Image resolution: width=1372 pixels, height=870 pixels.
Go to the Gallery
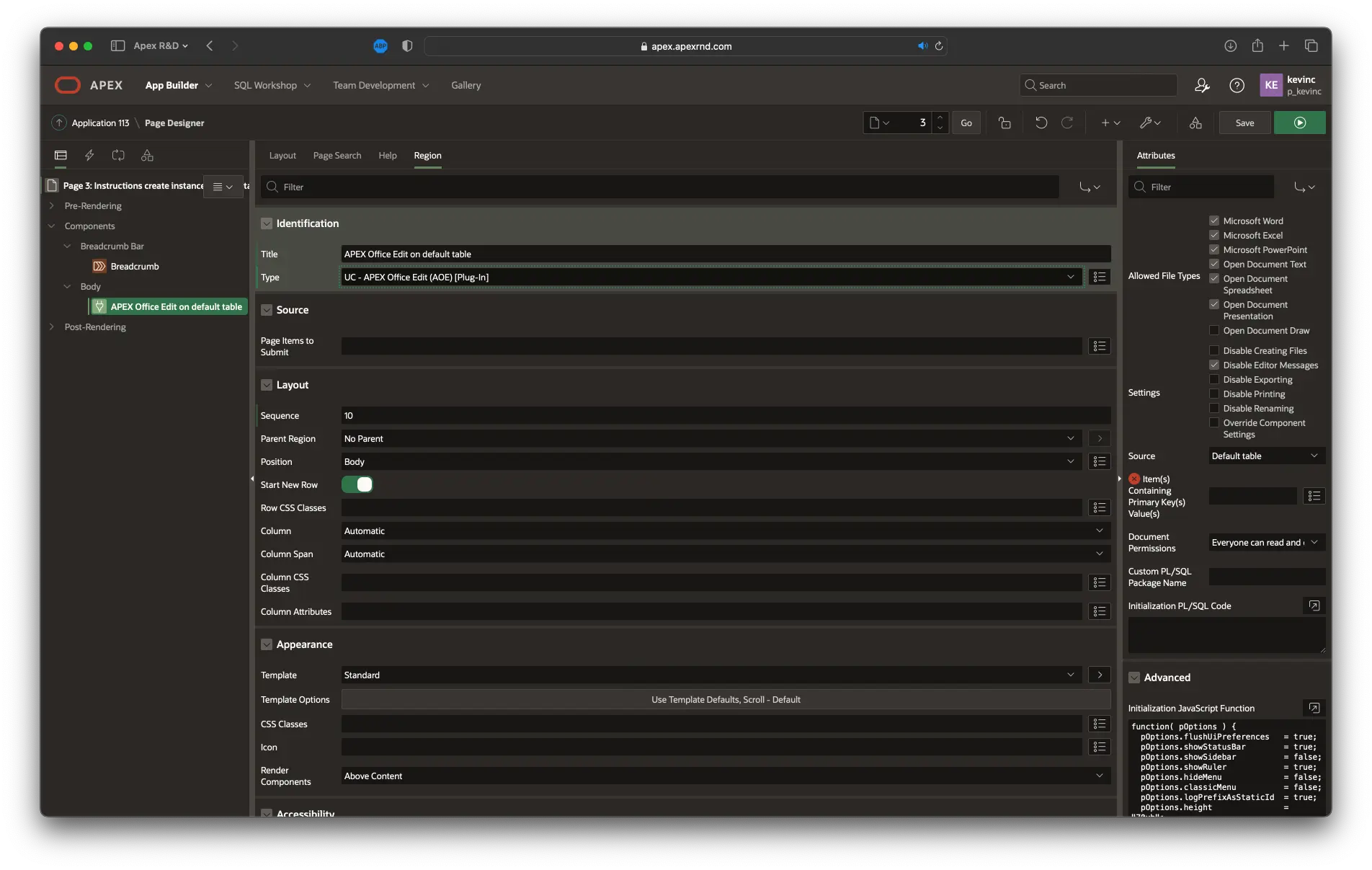465,85
